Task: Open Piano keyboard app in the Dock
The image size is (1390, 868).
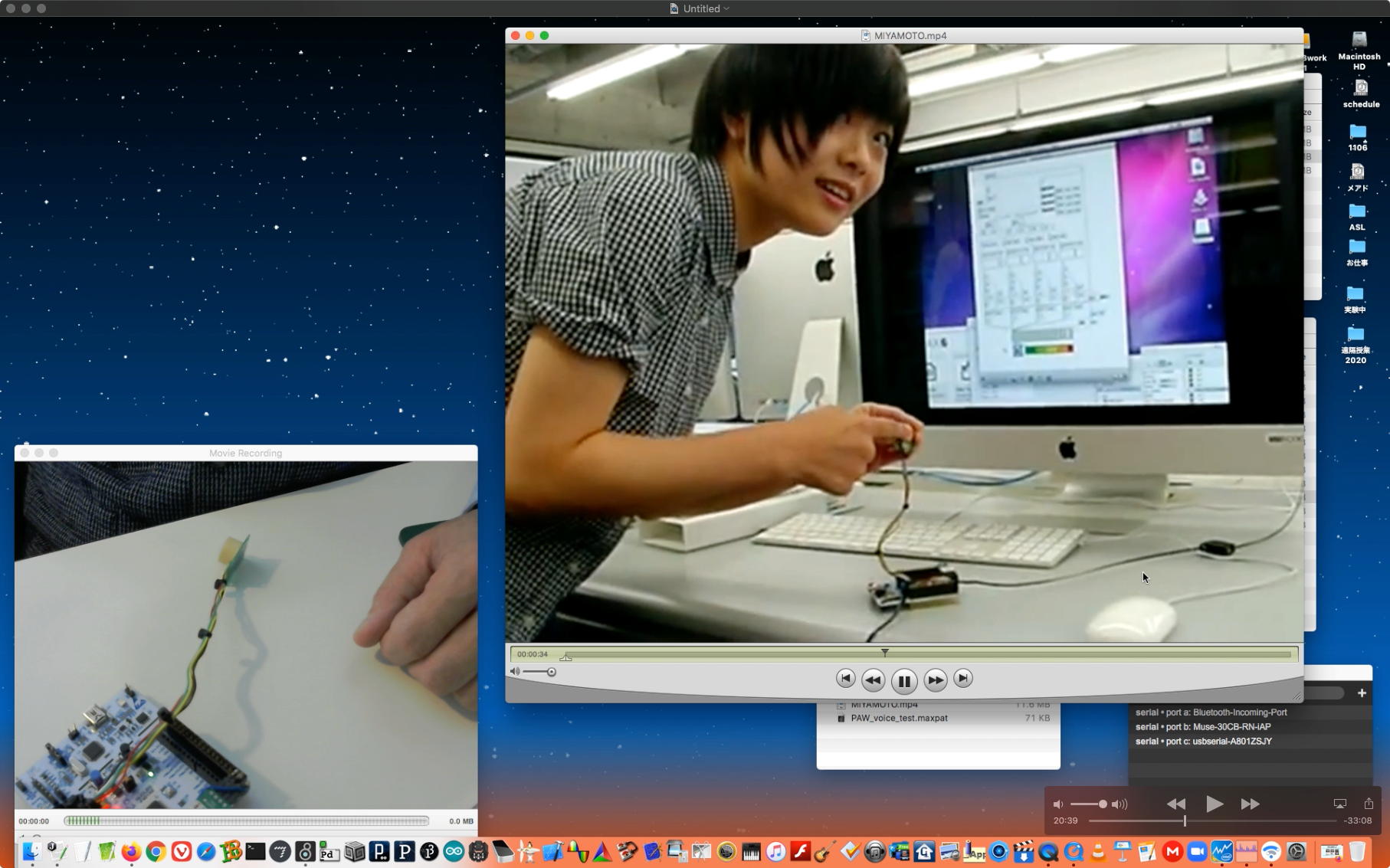Action: (x=751, y=851)
